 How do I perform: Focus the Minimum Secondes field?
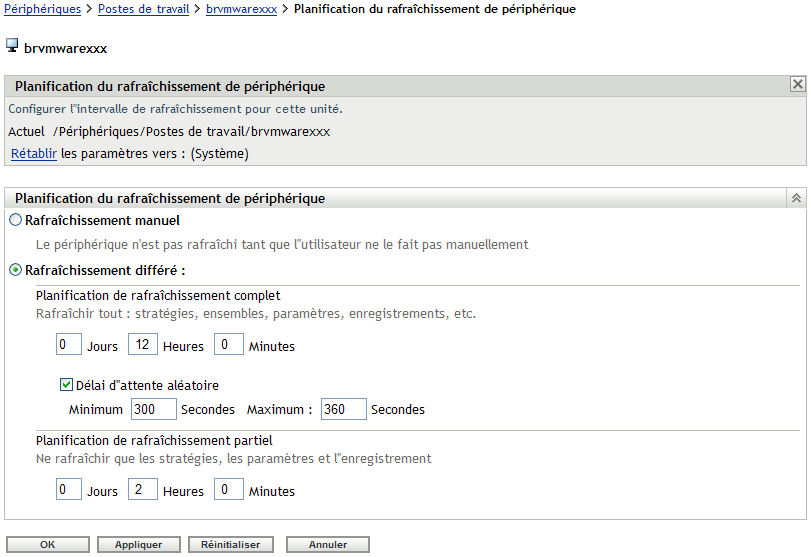(153, 409)
